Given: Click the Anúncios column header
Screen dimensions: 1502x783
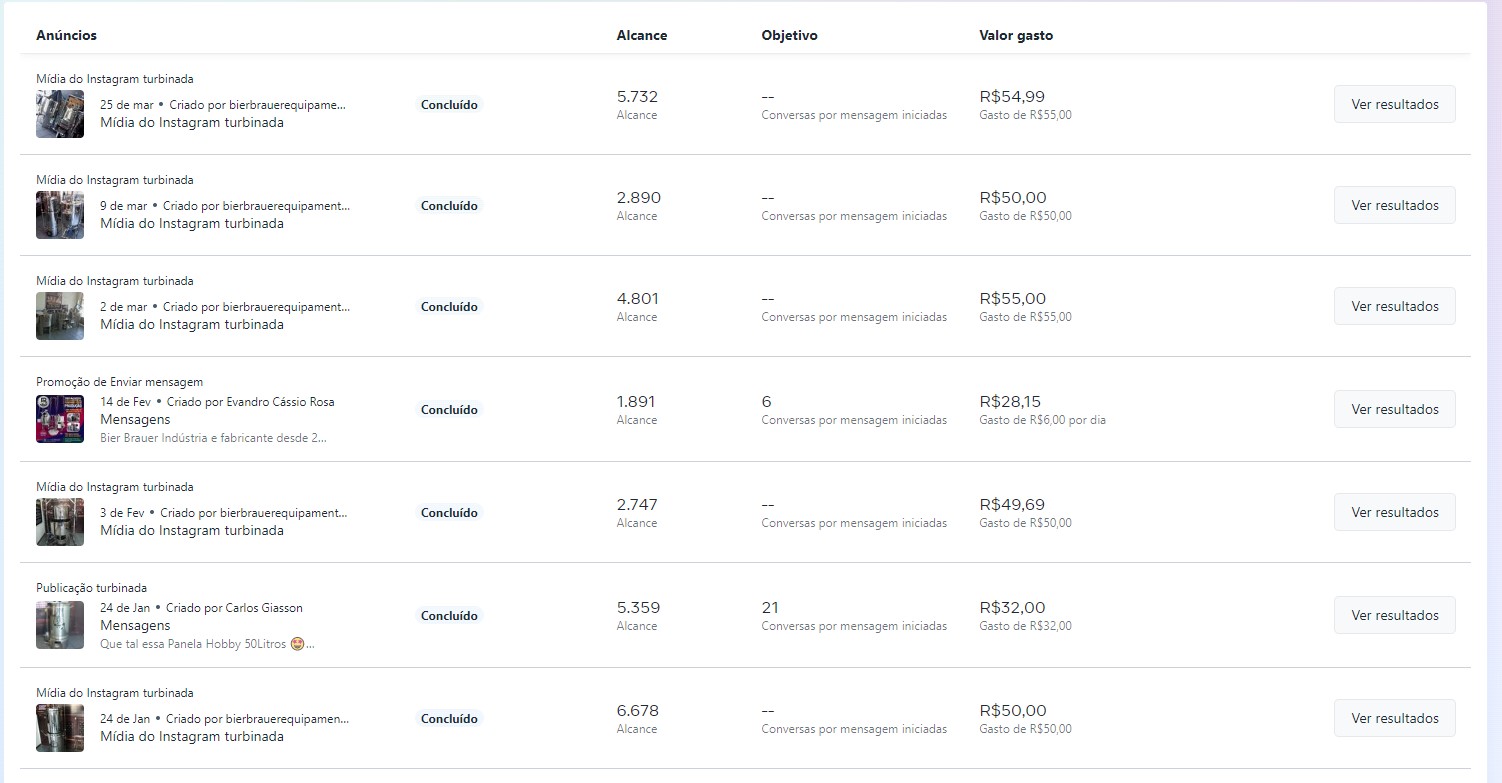Looking at the screenshot, I should point(66,35).
